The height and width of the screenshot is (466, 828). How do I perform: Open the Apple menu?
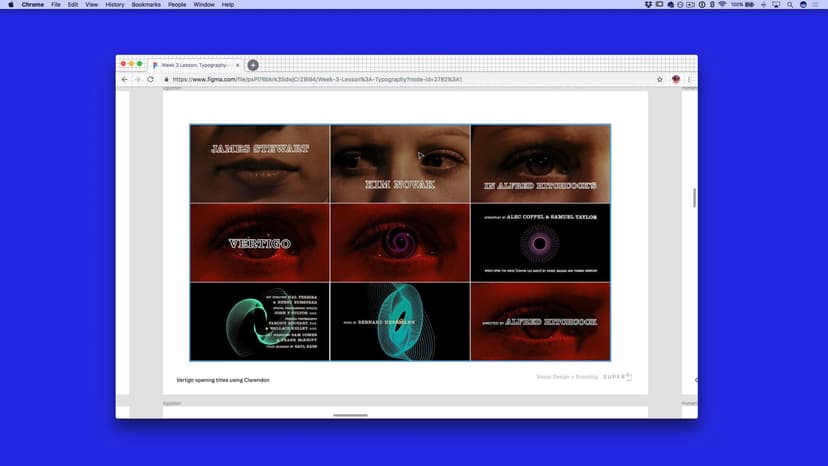tap(11, 5)
